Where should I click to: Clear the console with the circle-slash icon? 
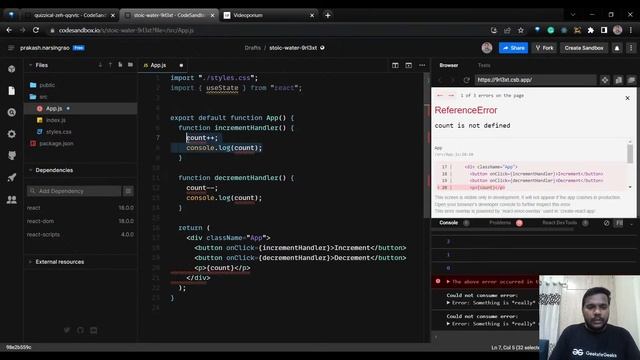[607, 223]
